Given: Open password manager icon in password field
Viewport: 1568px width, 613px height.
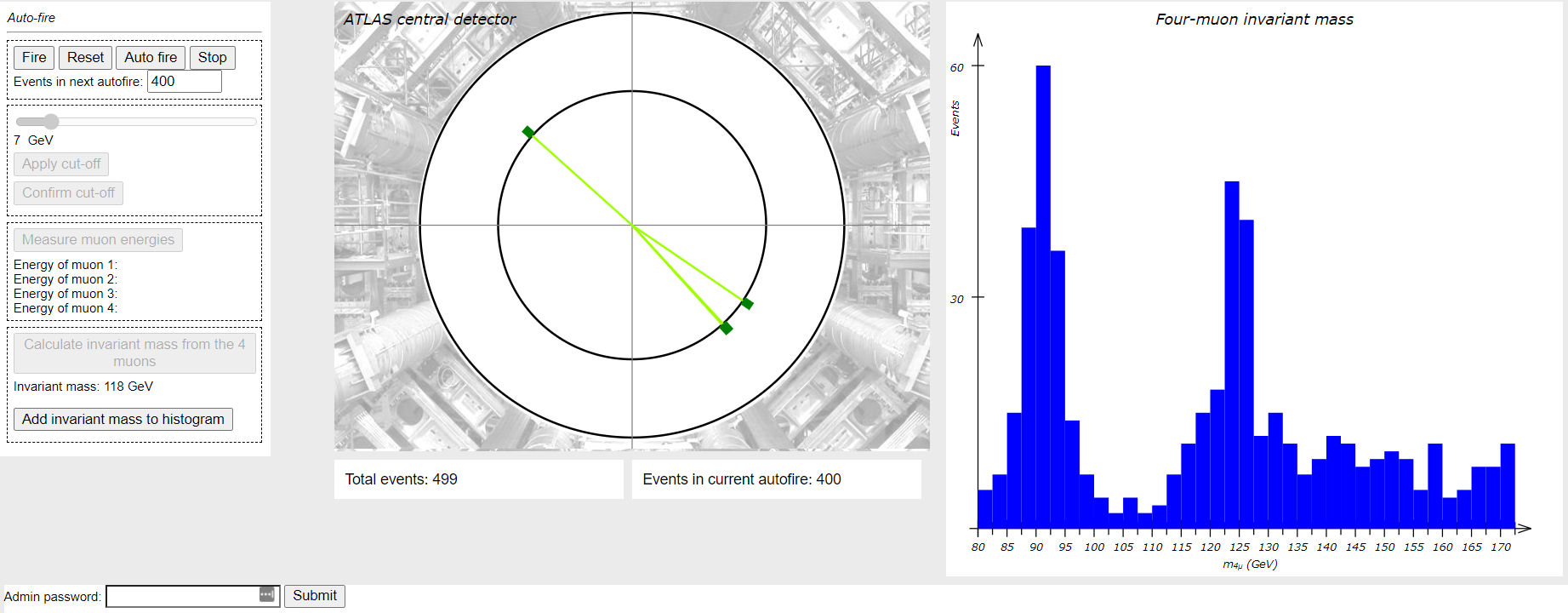Looking at the screenshot, I should click(x=266, y=595).
